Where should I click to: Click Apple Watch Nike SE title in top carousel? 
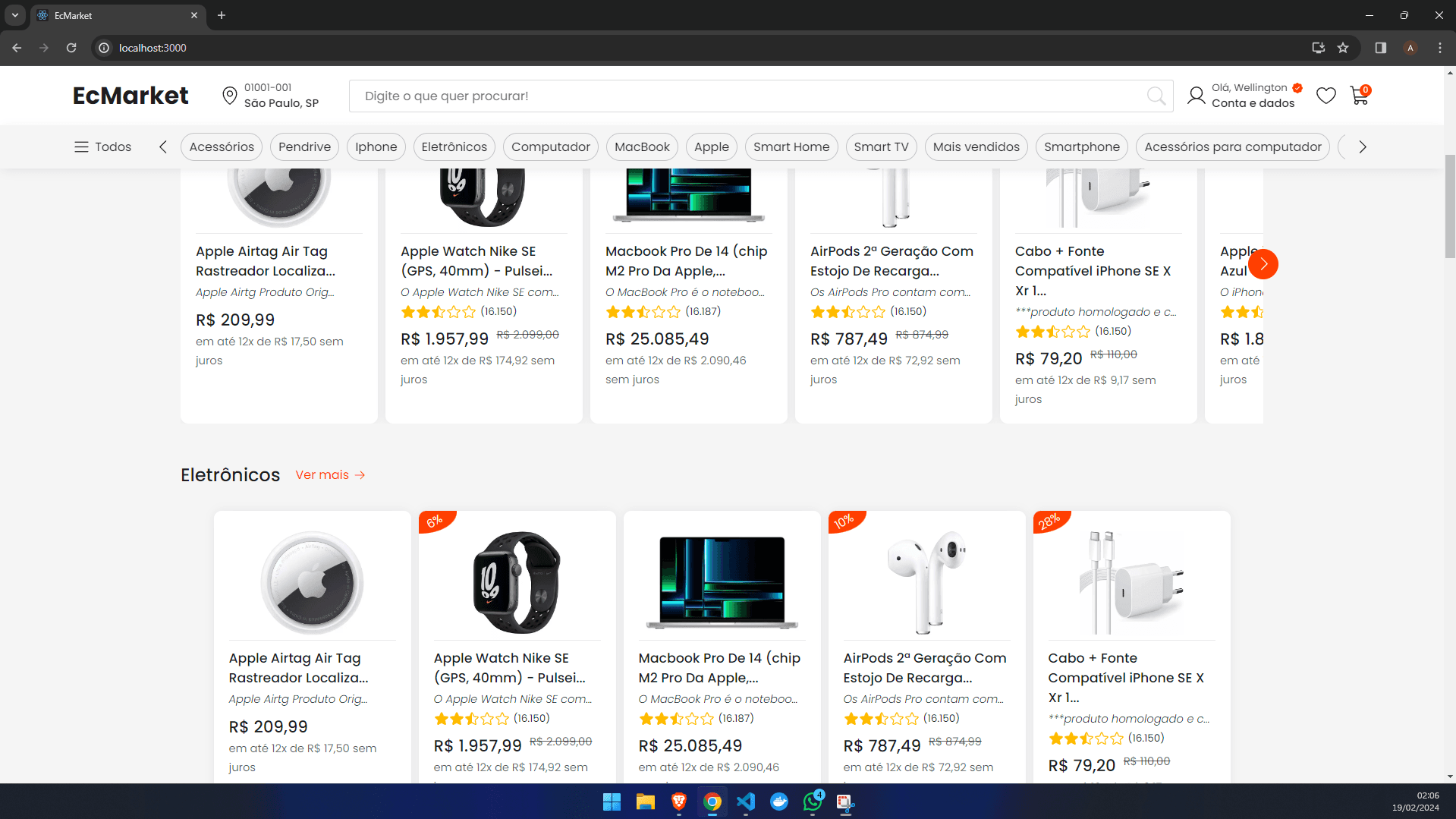pyautogui.click(x=476, y=261)
